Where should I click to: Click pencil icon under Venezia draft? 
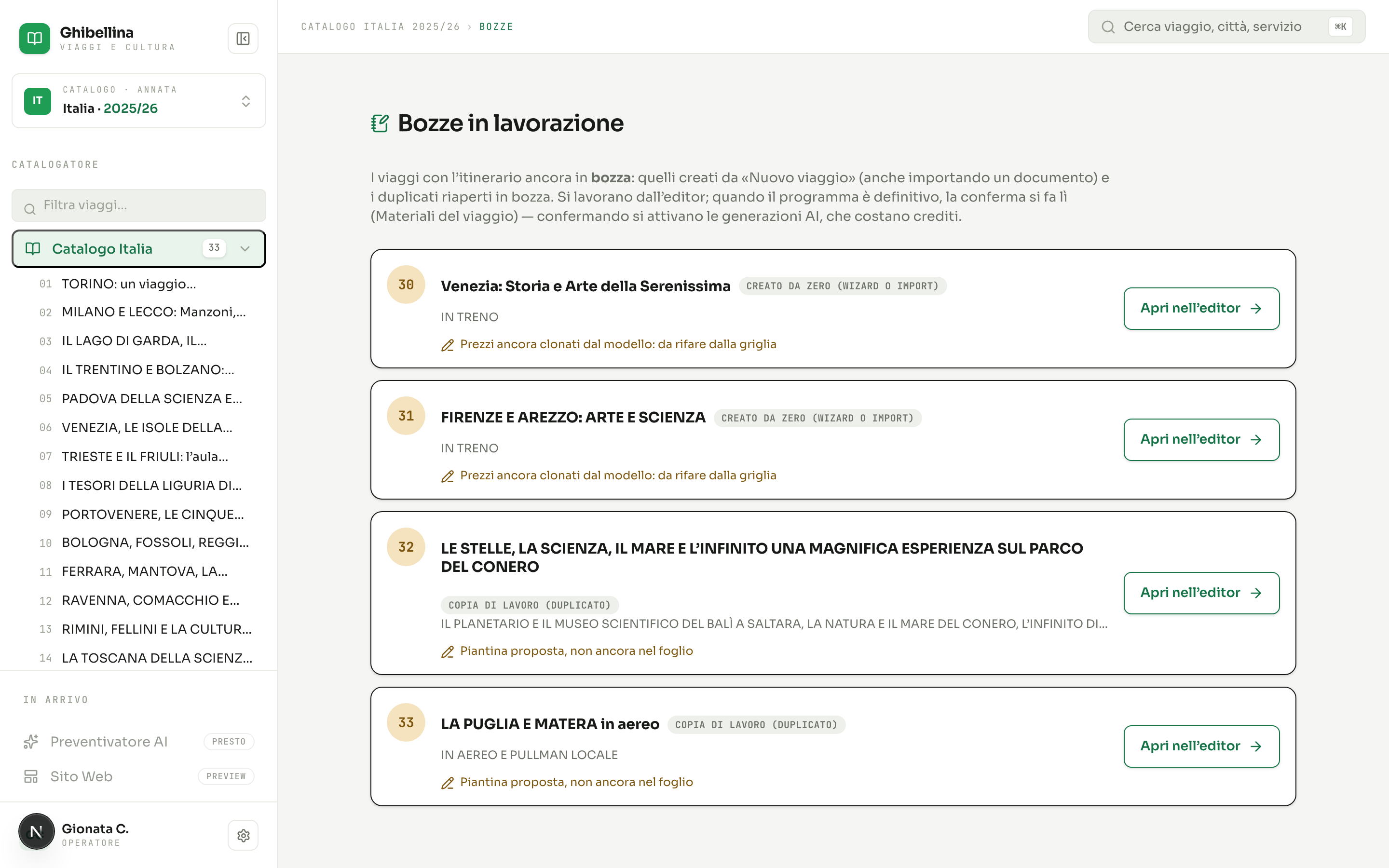click(448, 345)
